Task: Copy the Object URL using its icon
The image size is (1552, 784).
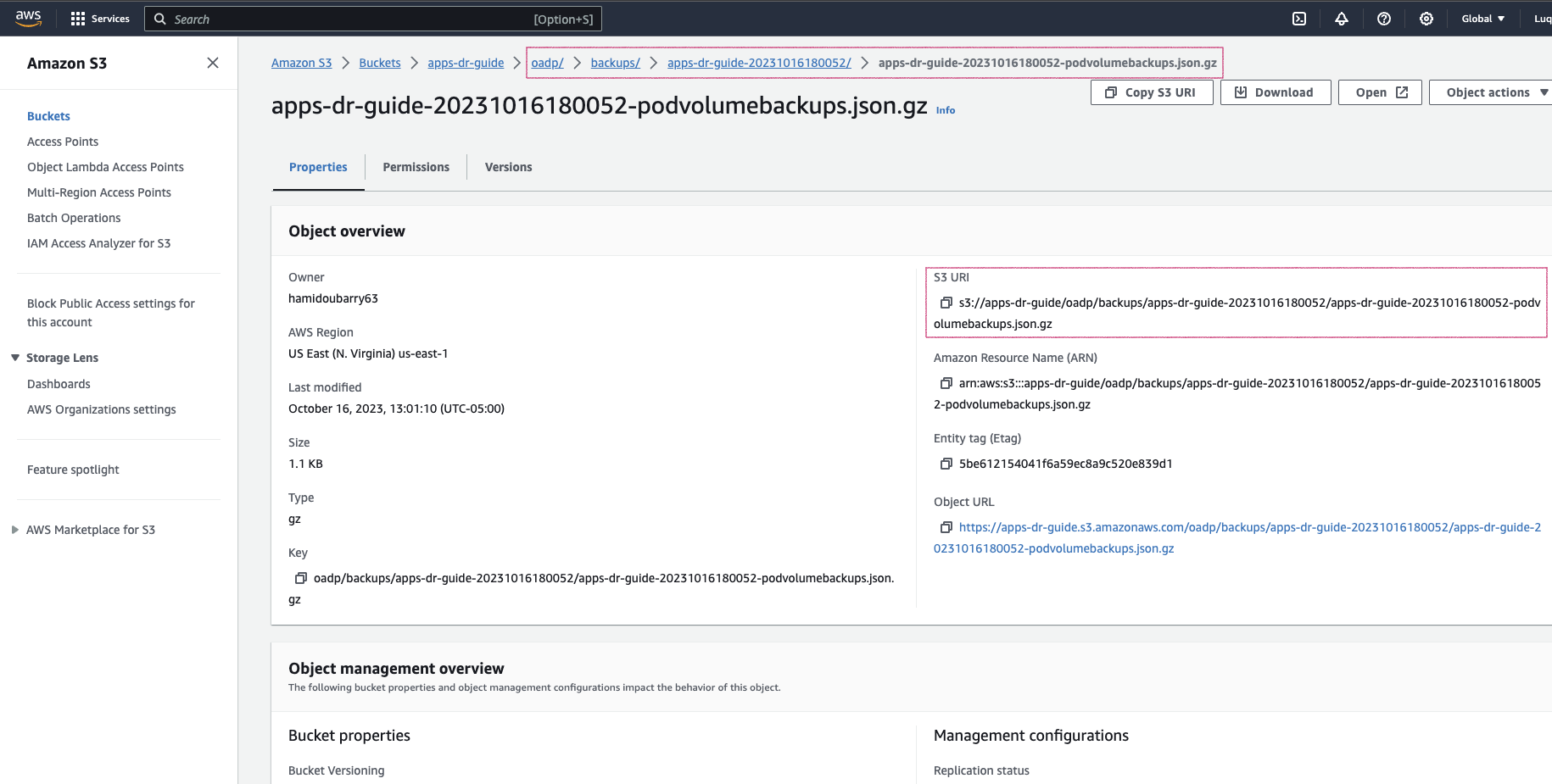Action: pyautogui.click(x=946, y=527)
